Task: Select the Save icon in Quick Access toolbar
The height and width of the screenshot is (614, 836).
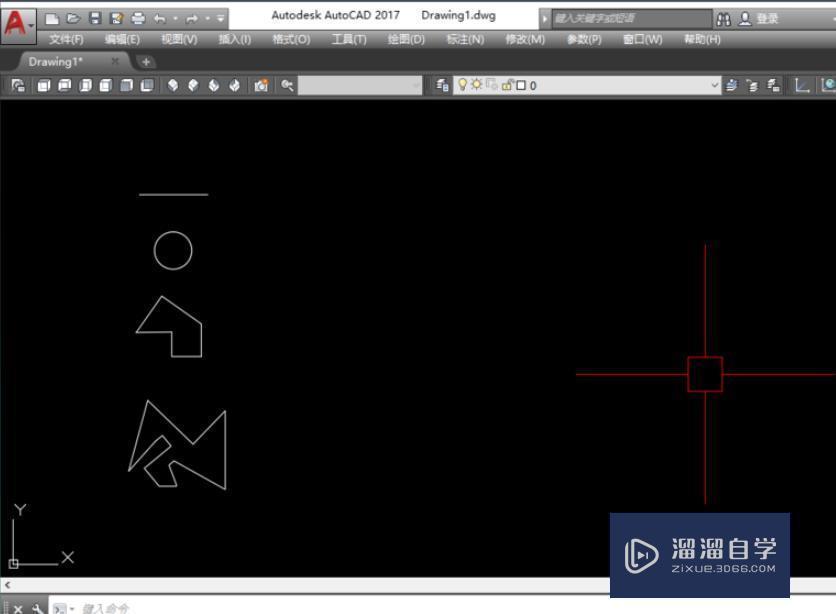Action: [95, 16]
